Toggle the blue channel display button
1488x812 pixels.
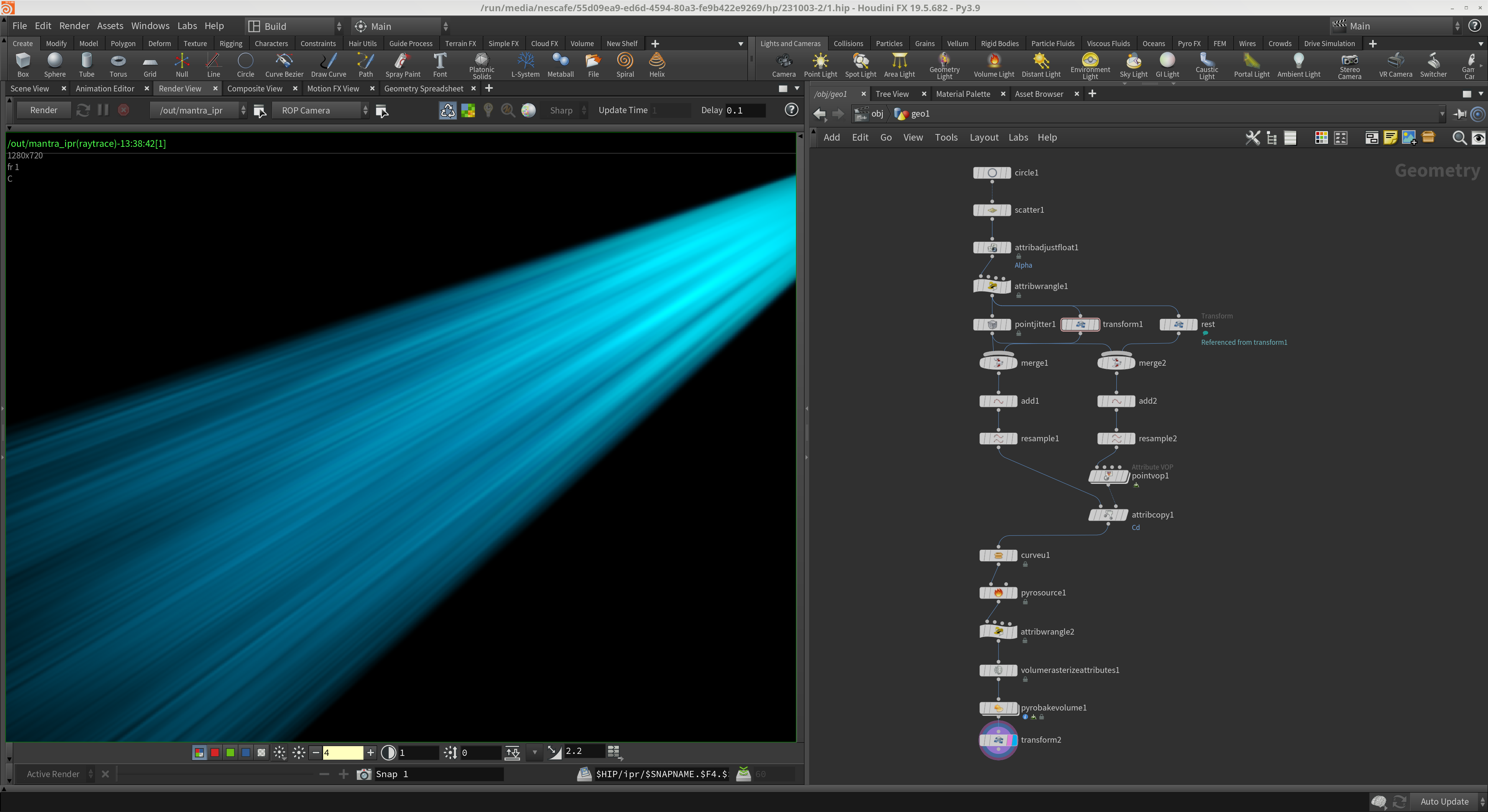(x=246, y=752)
